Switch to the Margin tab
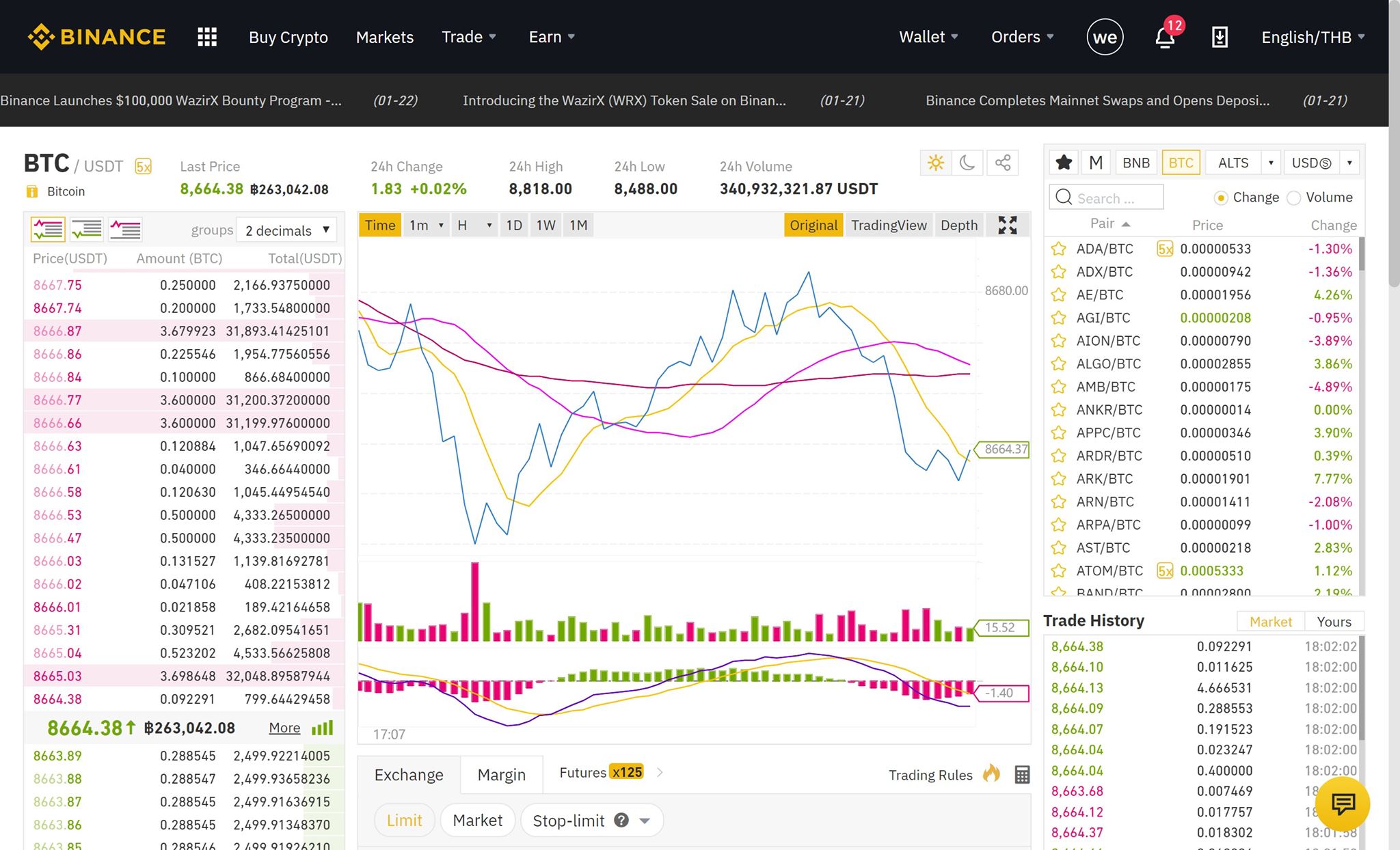Screen dimensions: 1400x850 coord(502,775)
